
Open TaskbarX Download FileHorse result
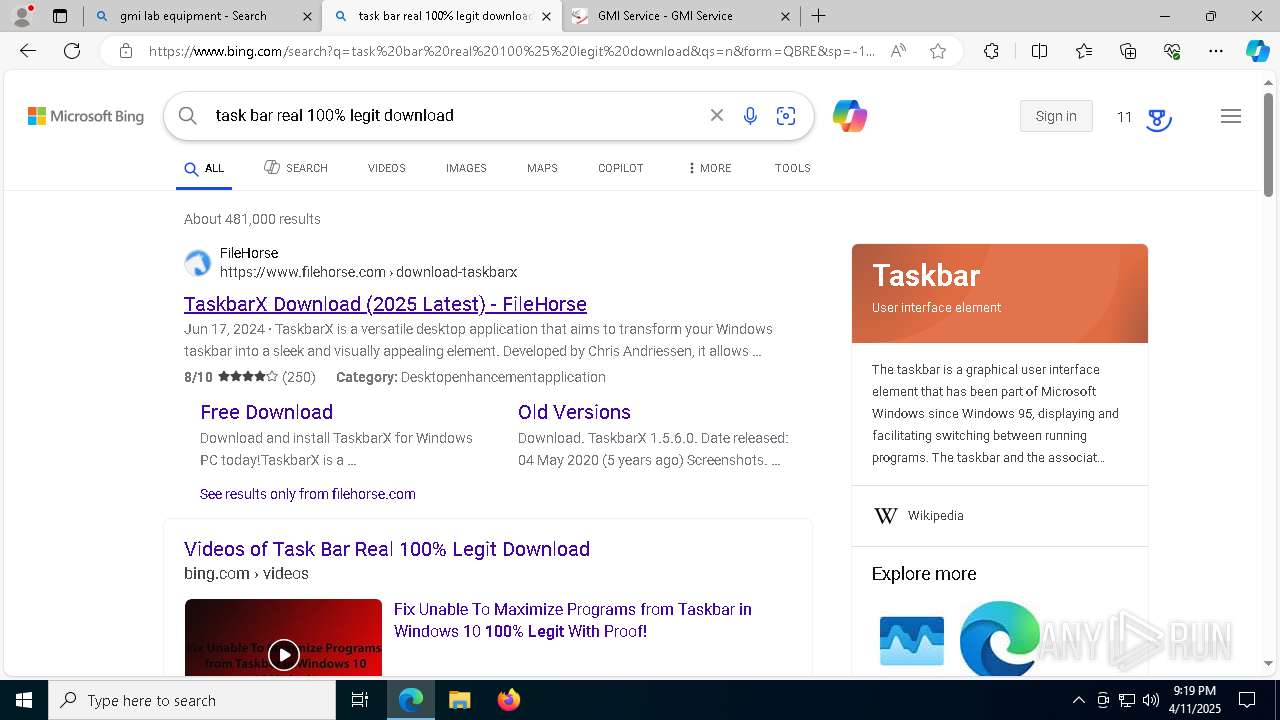[x=385, y=304]
